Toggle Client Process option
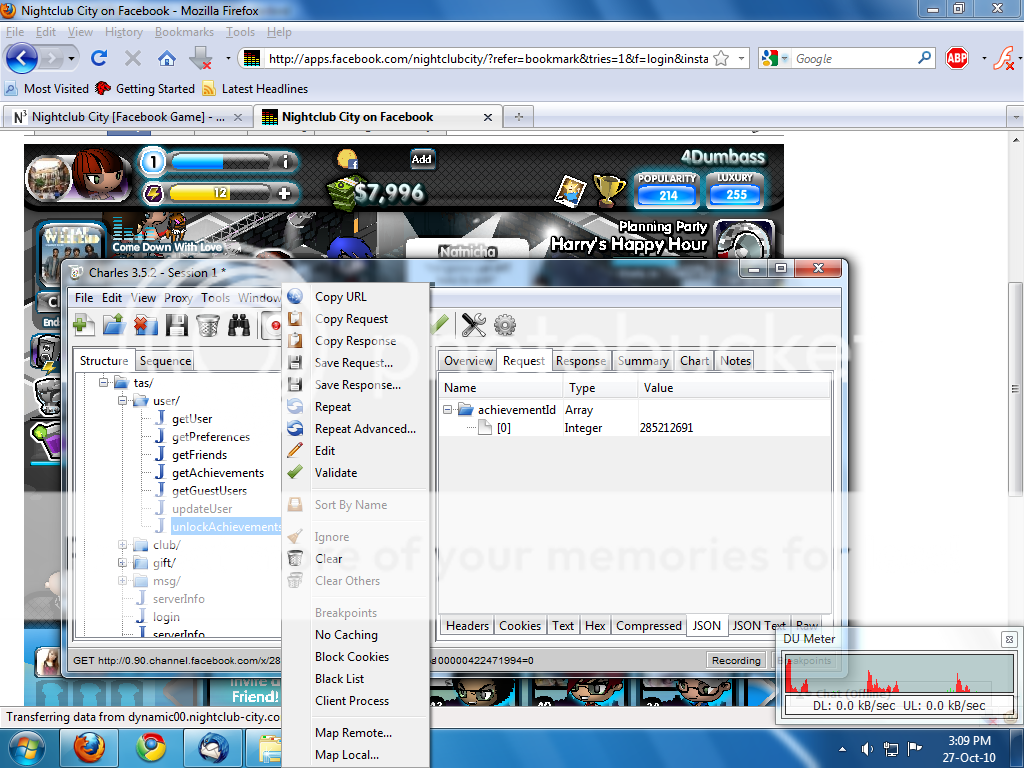Viewport: 1024px width, 768px height. [x=357, y=701]
